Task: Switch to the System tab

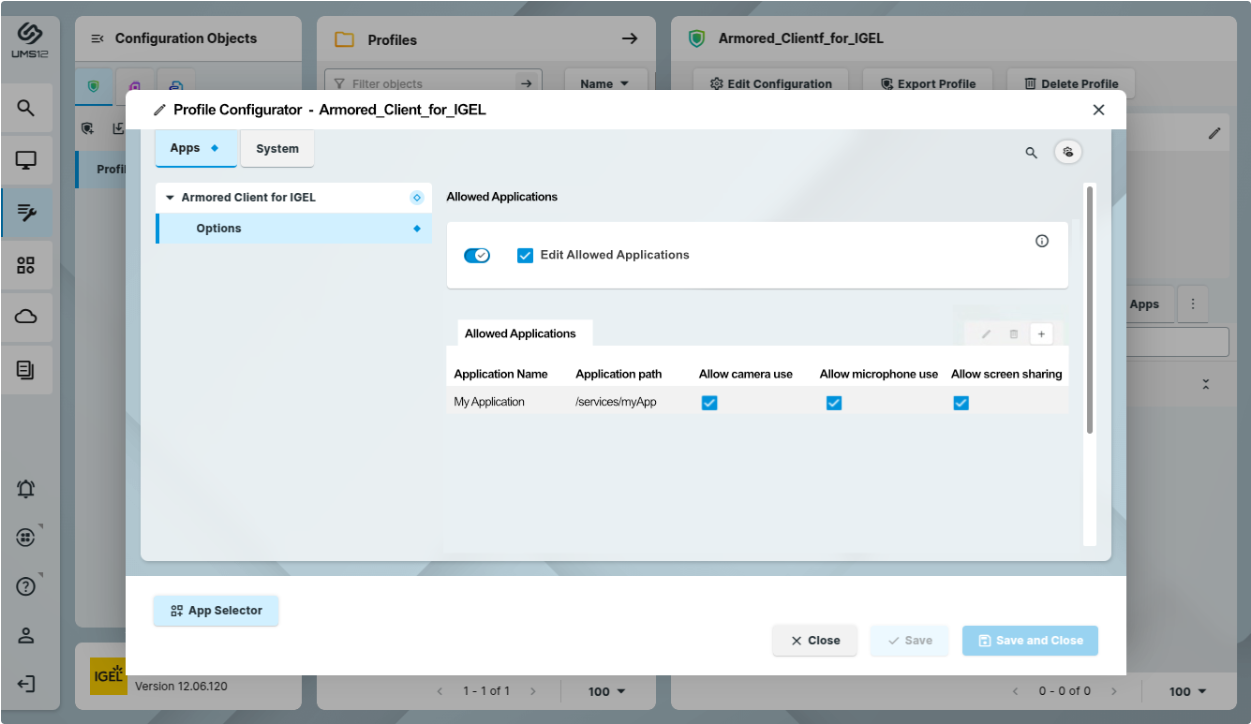Action: (x=277, y=149)
